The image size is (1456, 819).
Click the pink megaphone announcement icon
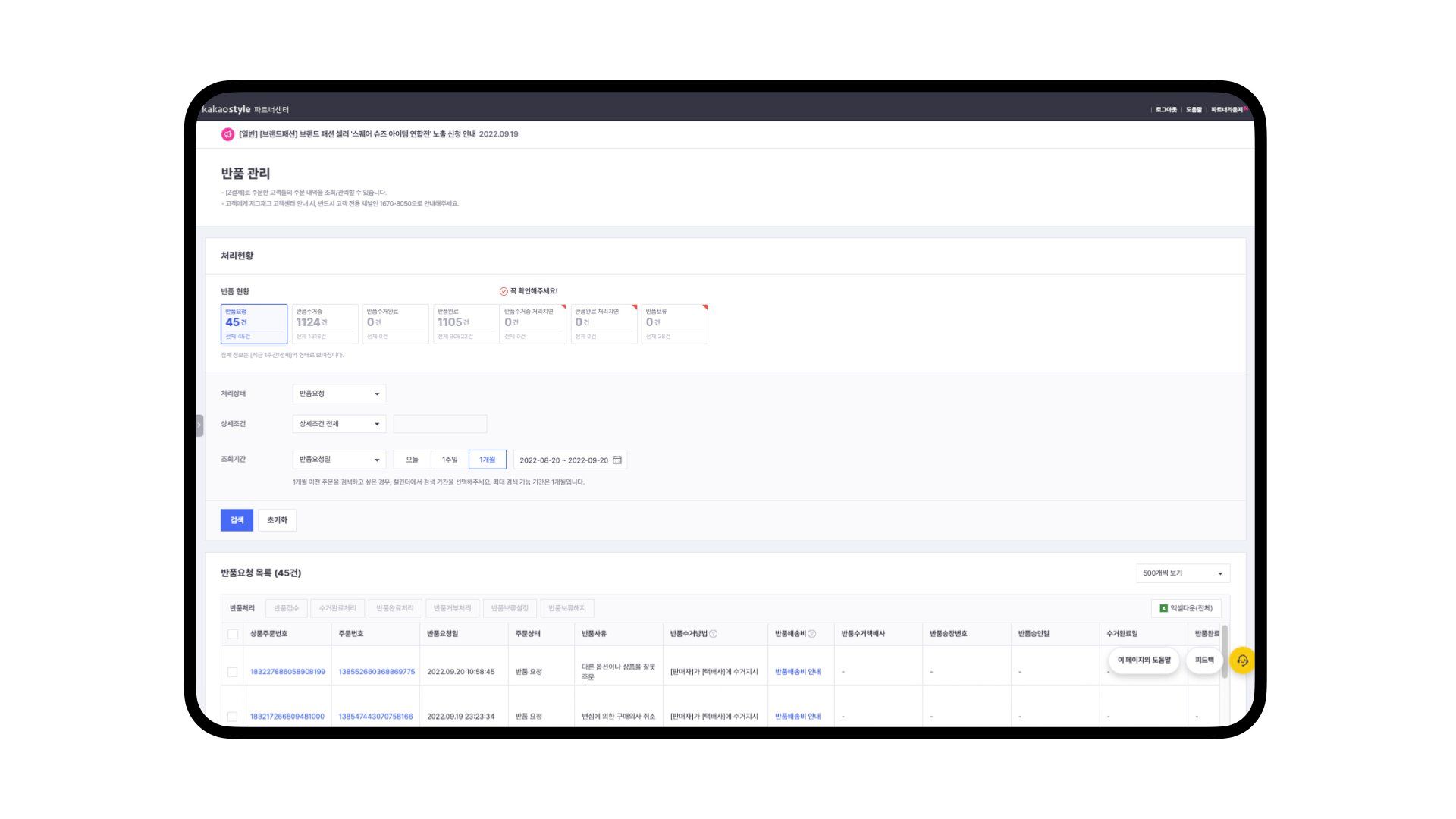pos(227,134)
